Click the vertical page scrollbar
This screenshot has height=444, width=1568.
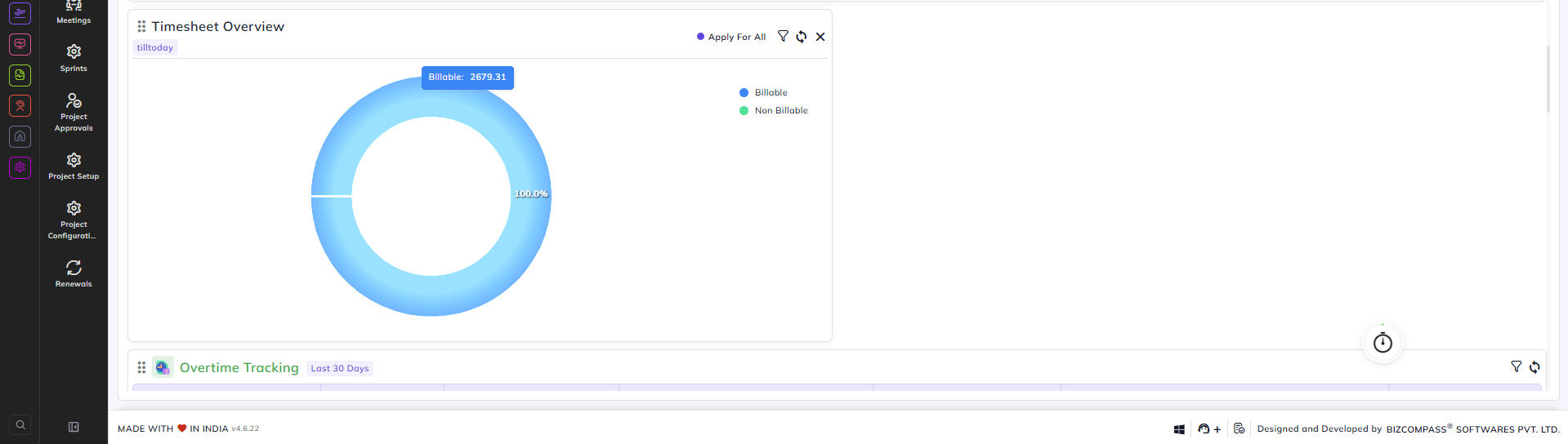(x=1548, y=78)
